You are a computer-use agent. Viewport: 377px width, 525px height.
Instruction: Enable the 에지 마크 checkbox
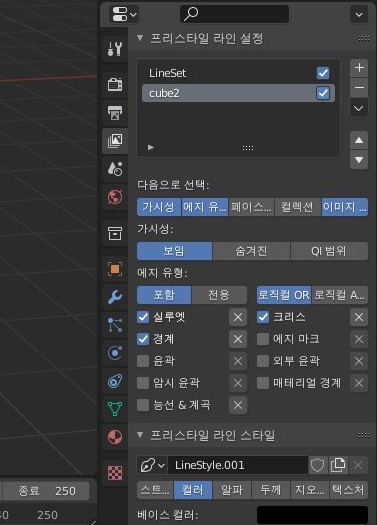[263, 339]
